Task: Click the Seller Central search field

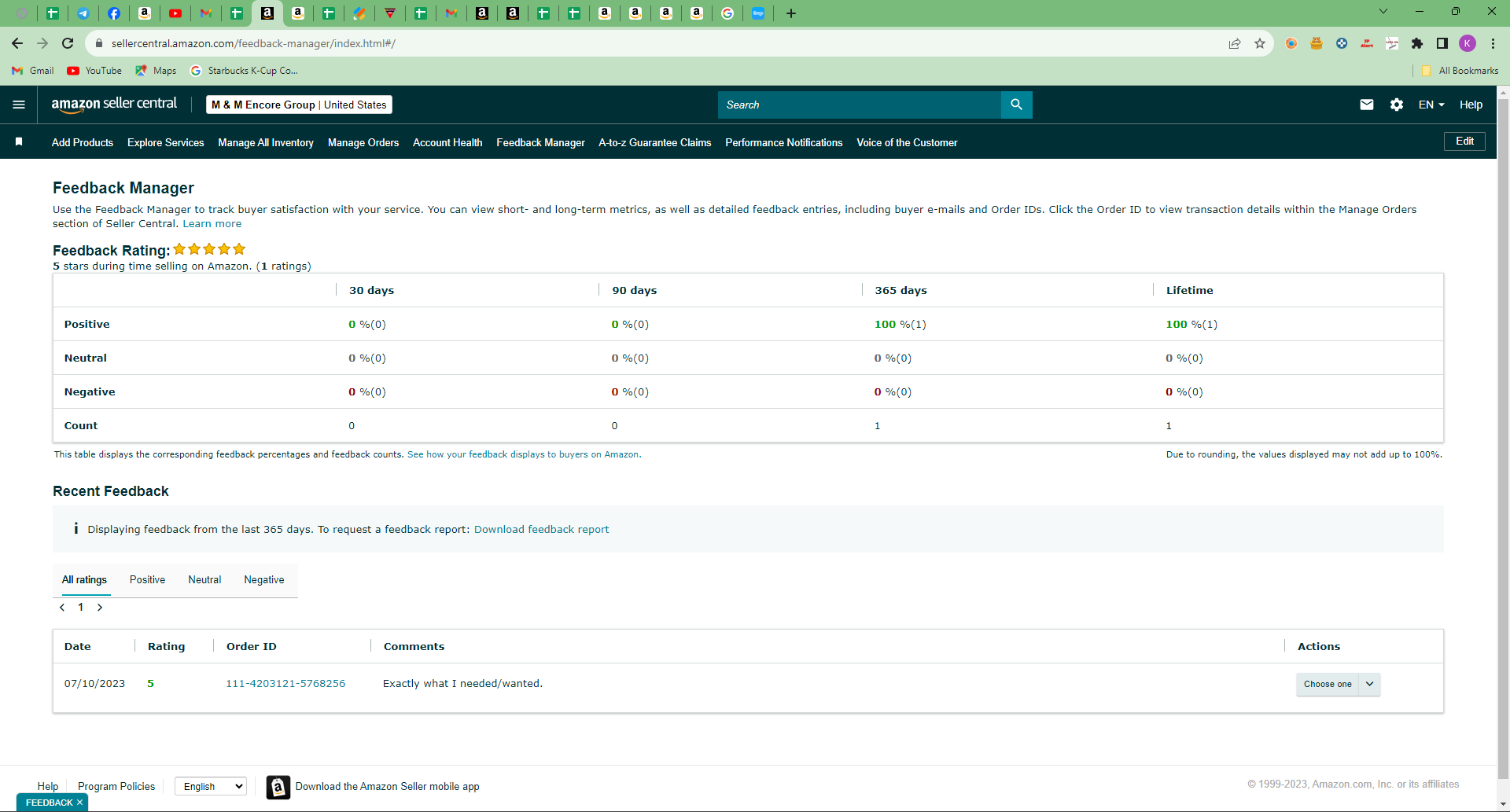Action: tap(860, 105)
